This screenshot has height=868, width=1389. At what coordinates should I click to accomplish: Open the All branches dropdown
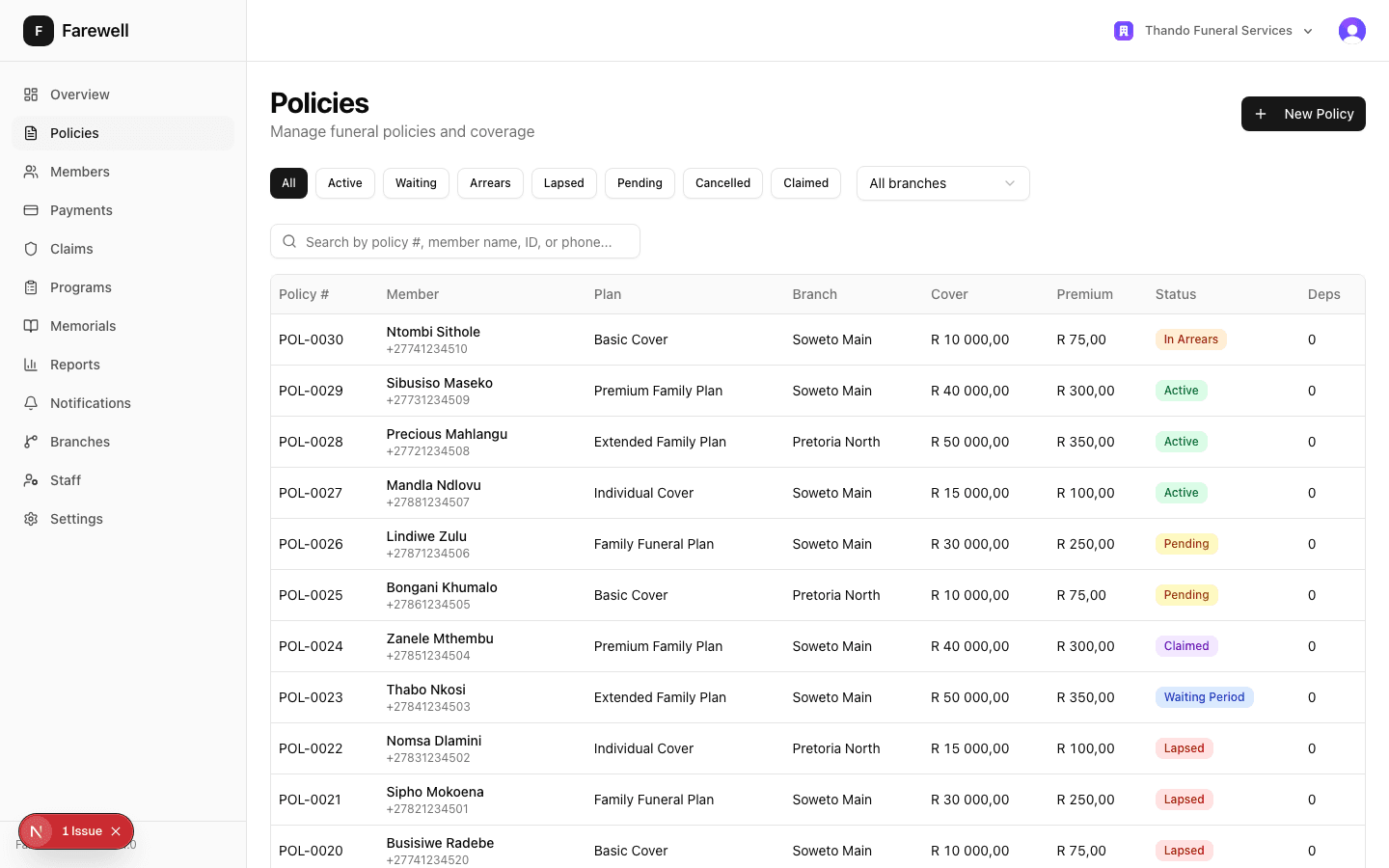click(x=942, y=183)
